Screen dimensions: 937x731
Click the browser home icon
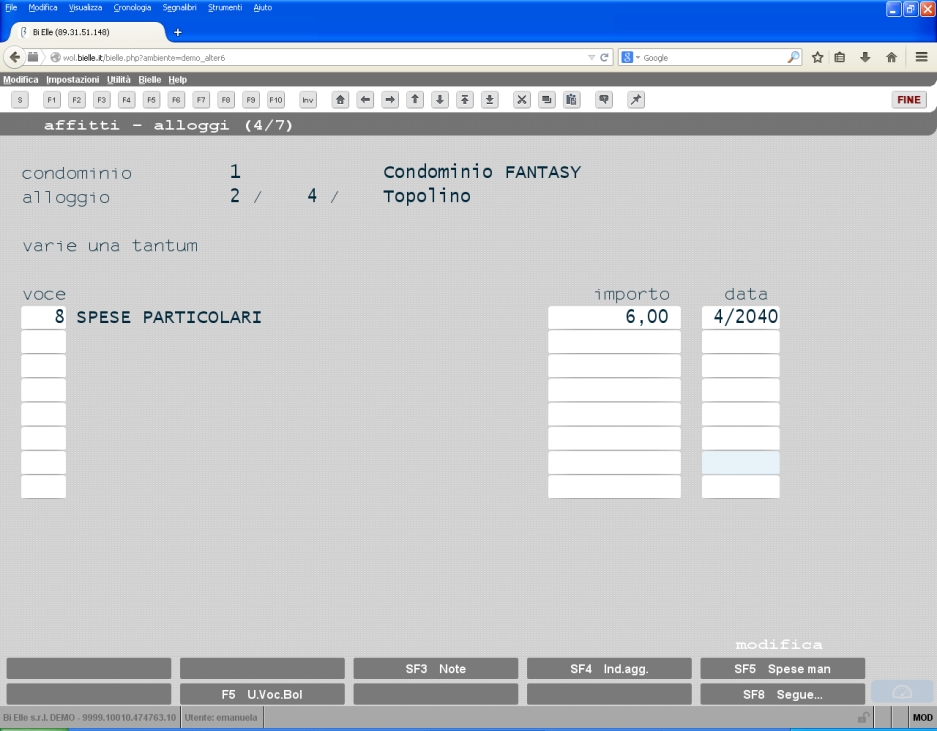(x=891, y=57)
